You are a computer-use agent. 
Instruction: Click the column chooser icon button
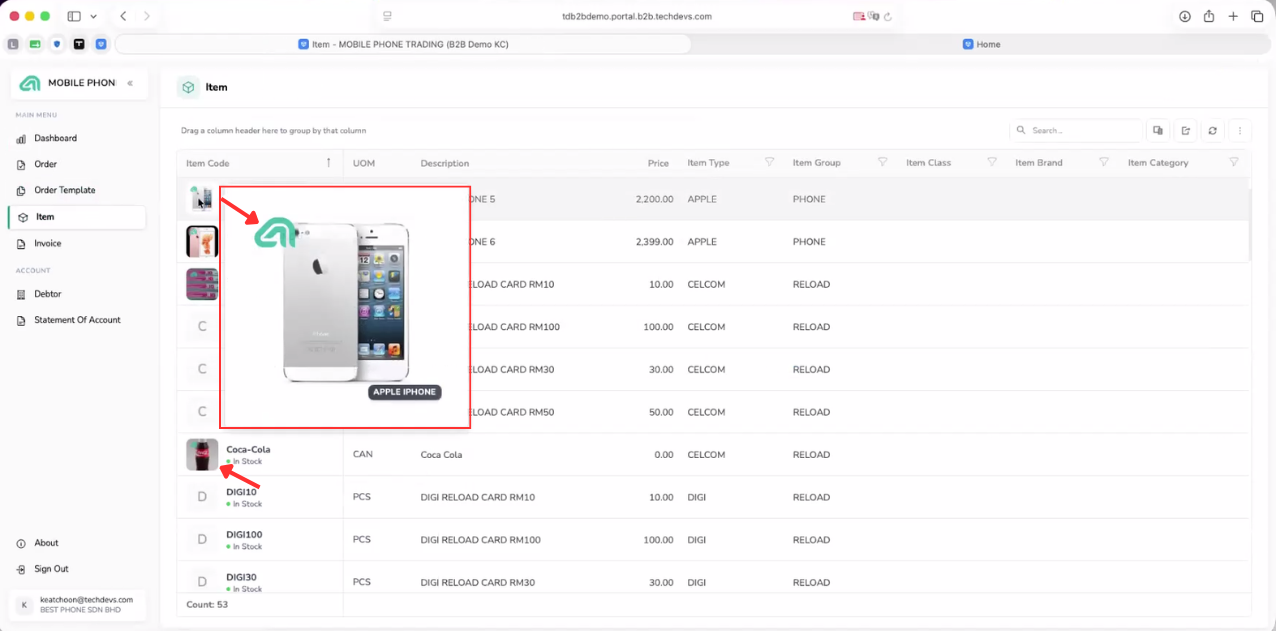tap(1158, 130)
